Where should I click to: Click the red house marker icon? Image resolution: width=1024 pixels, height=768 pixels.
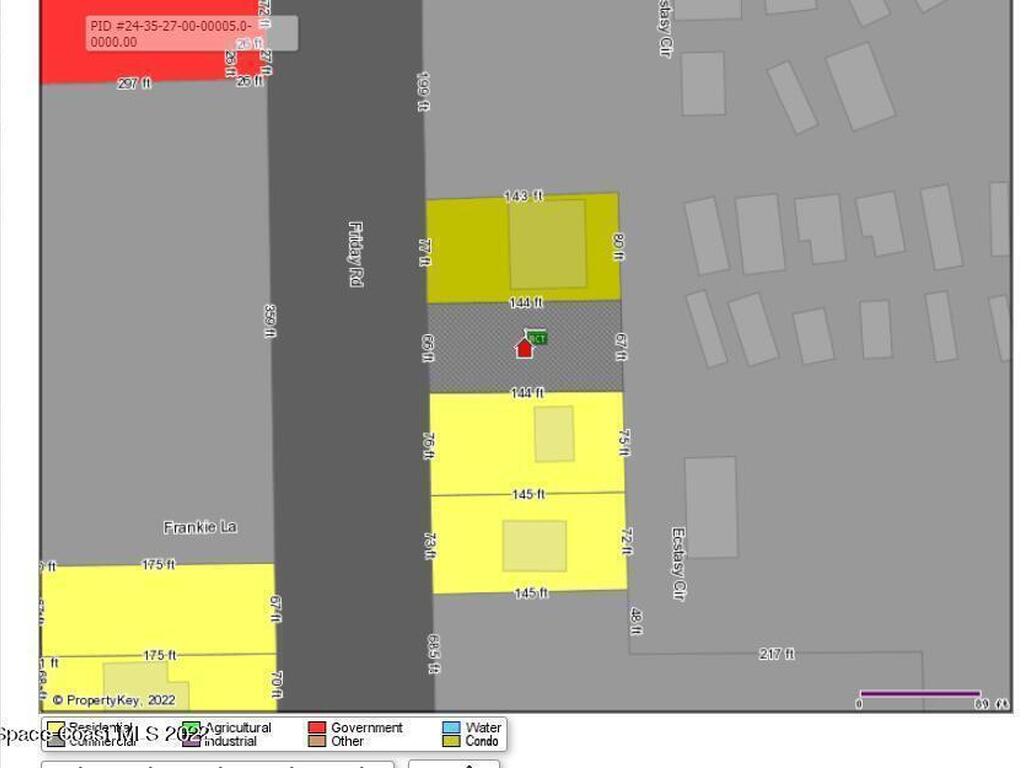coord(524,348)
